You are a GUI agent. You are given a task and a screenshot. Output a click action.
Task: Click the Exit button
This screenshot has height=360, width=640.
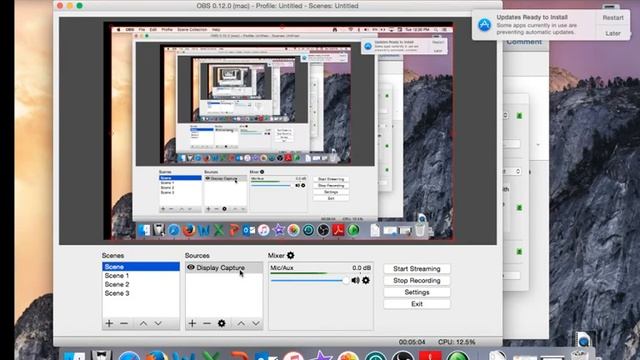(417, 304)
